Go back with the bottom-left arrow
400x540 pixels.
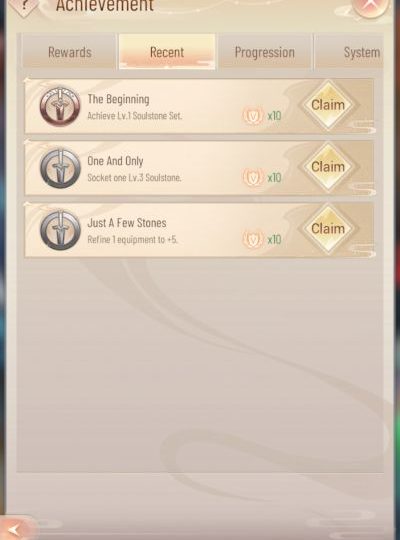click(x=16, y=529)
